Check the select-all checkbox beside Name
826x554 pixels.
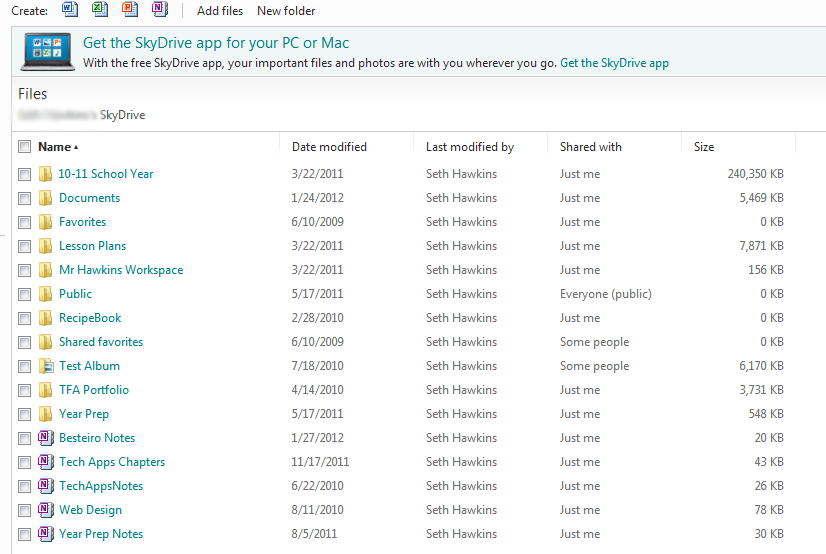coord(24,147)
